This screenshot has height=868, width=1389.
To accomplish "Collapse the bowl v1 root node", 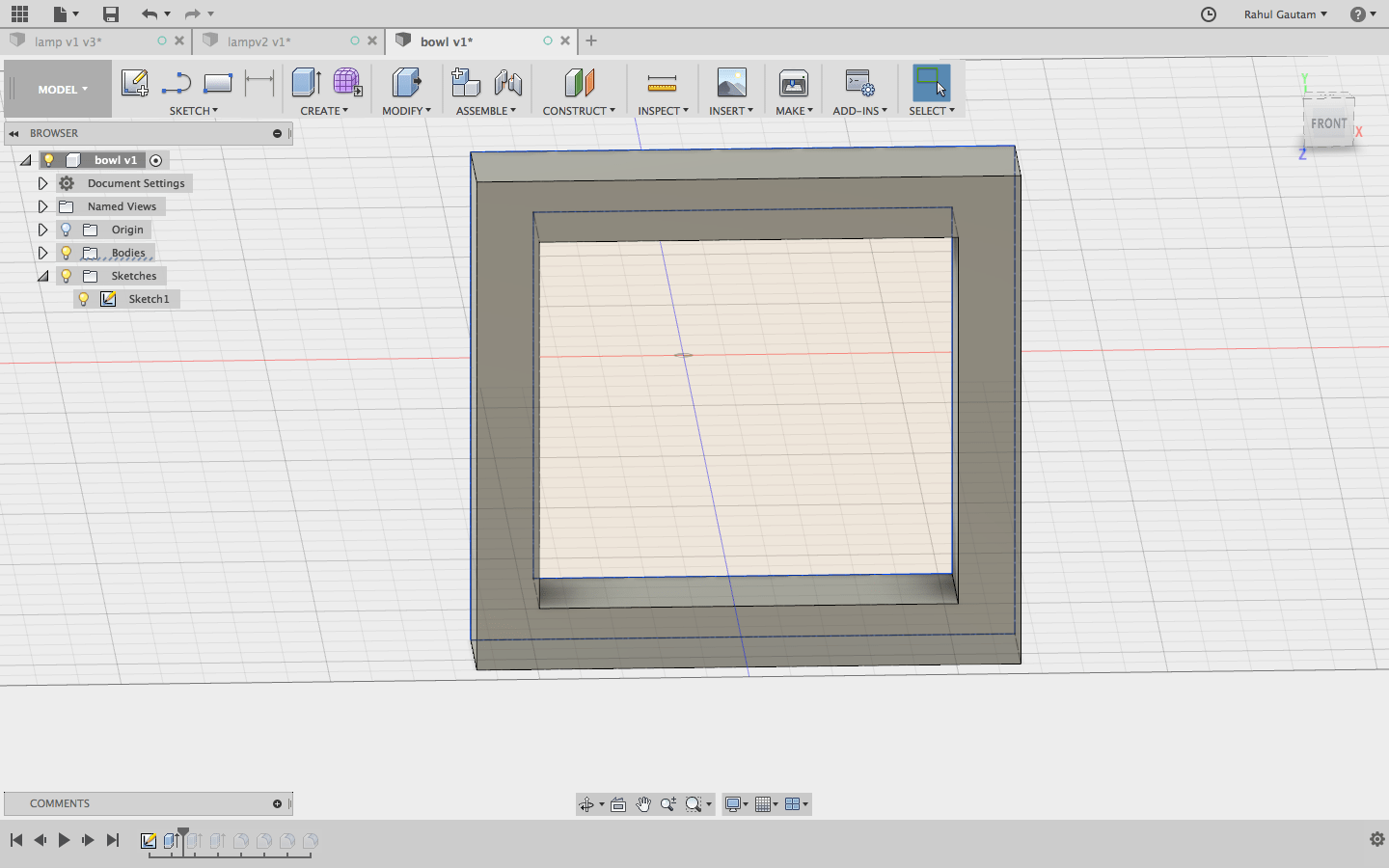I will [26, 160].
